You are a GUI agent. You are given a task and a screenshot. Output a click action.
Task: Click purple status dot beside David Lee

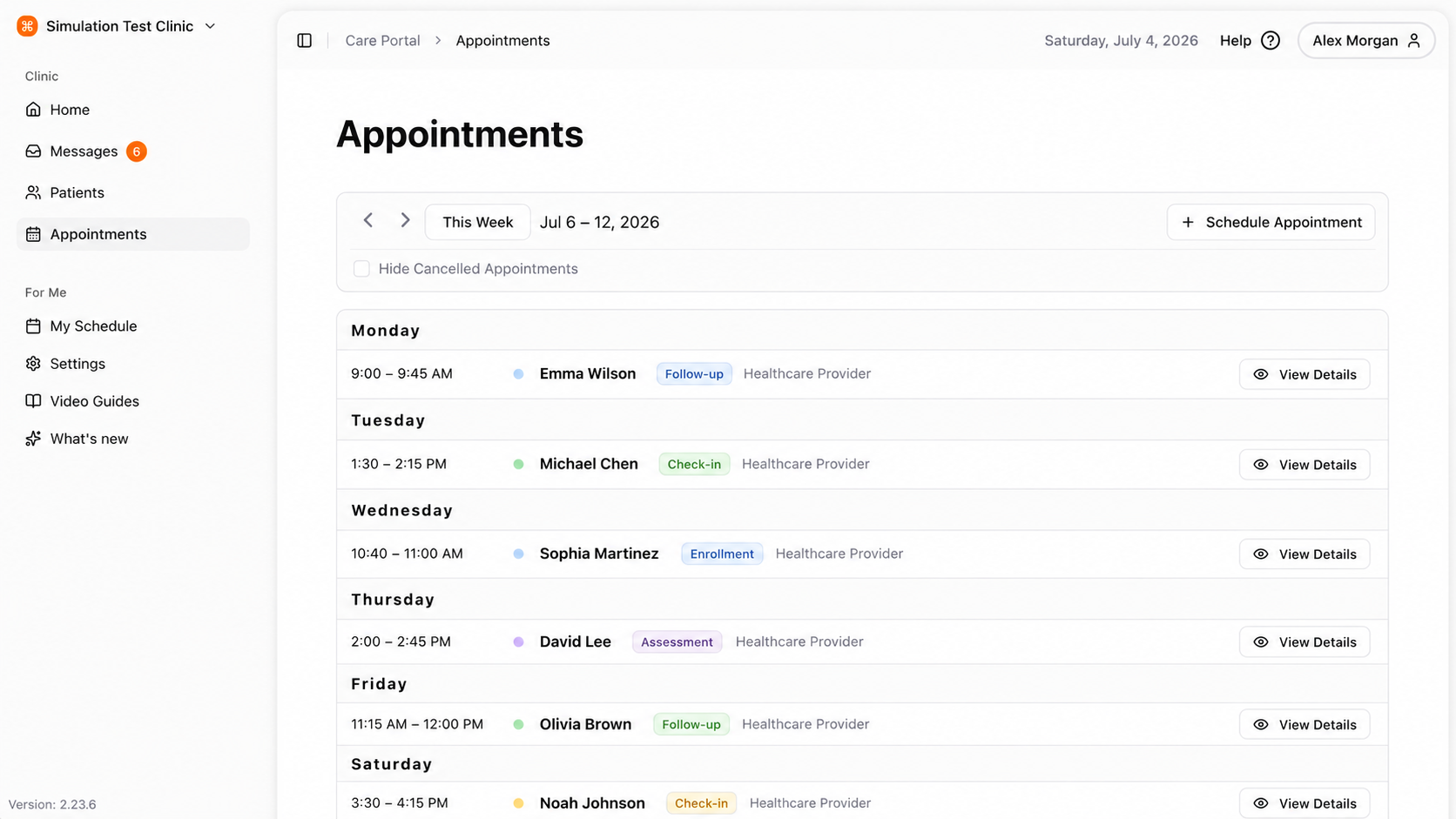pos(518,642)
